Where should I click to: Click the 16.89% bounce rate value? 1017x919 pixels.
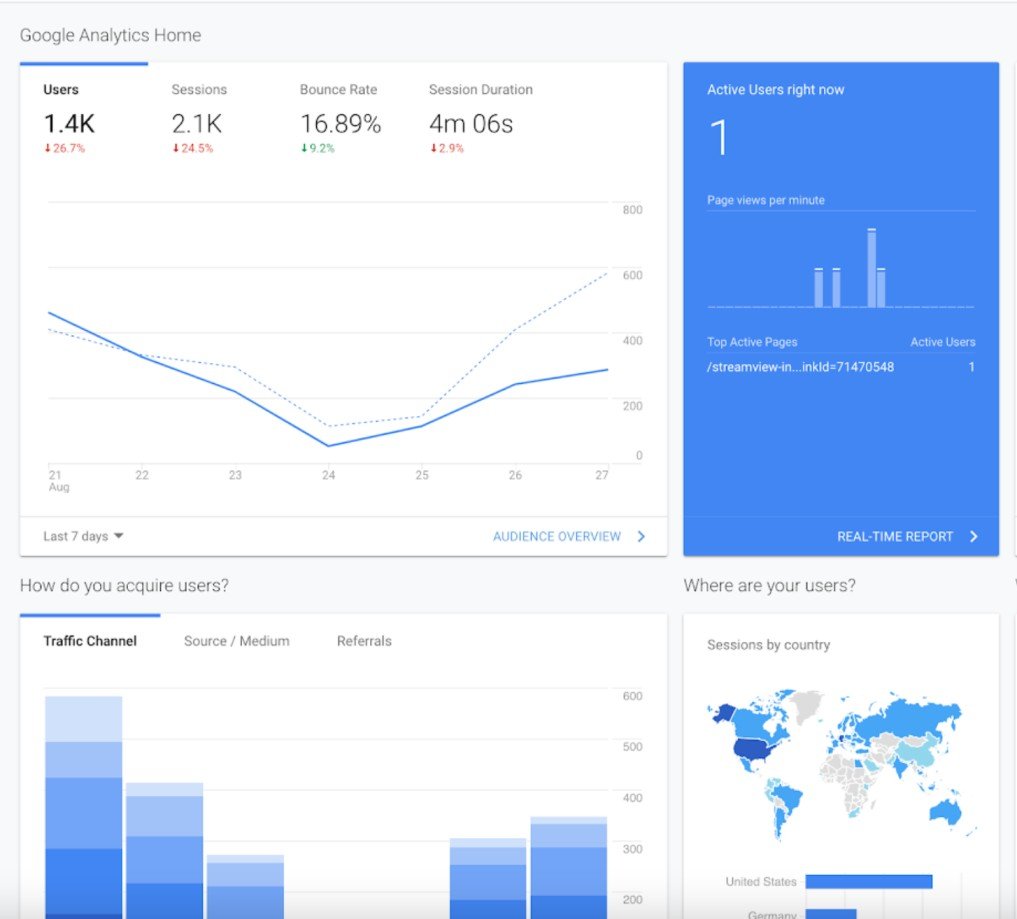[341, 124]
